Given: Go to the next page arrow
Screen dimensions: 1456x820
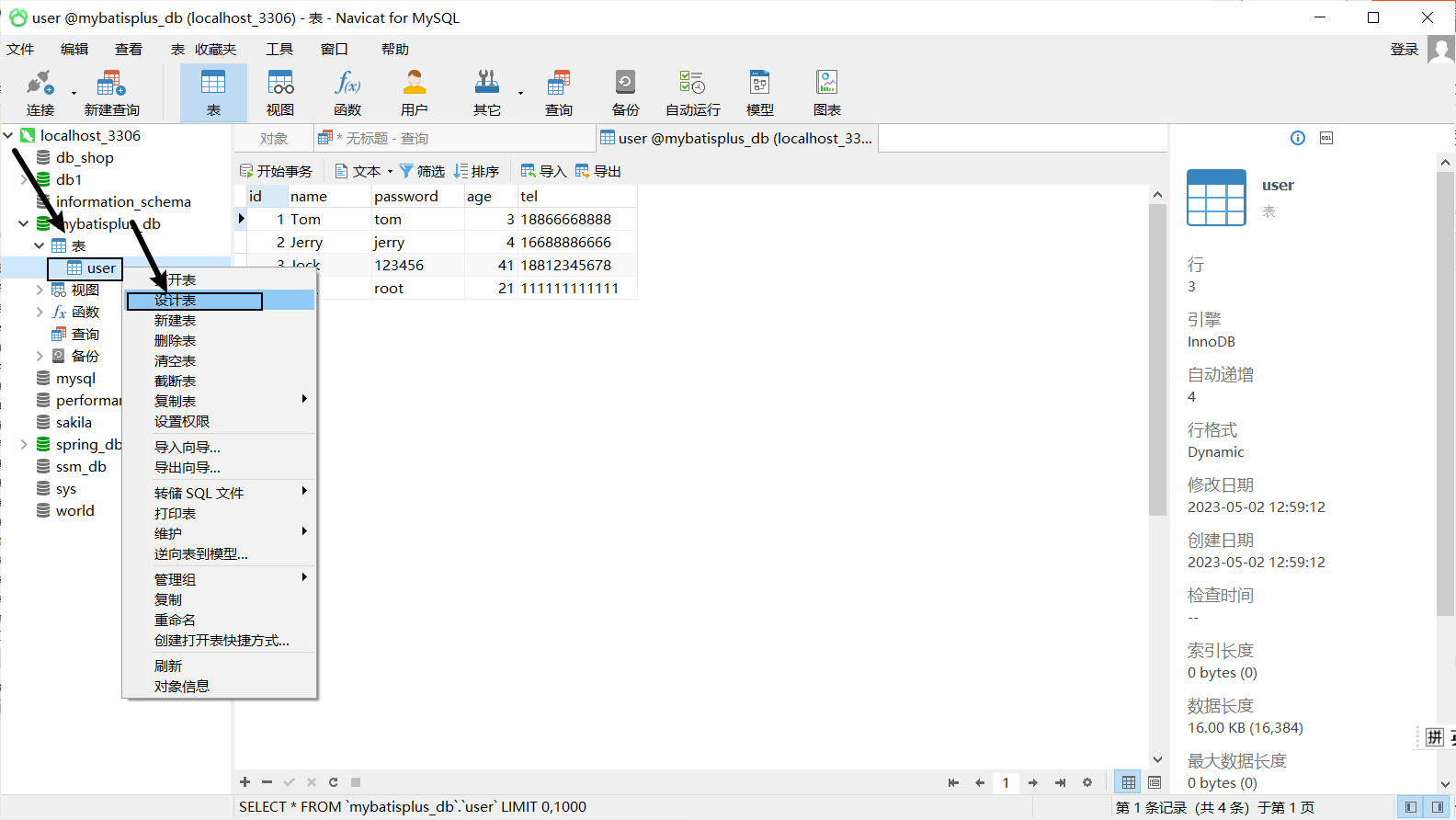Looking at the screenshot, I should click(1033, 782).
